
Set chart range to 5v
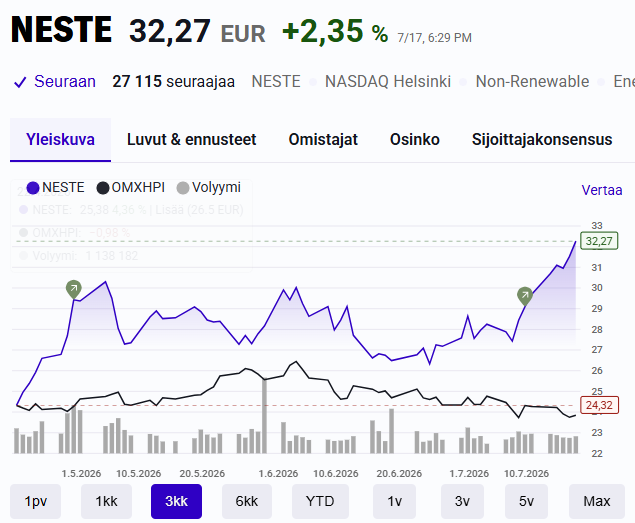point(526,502)
